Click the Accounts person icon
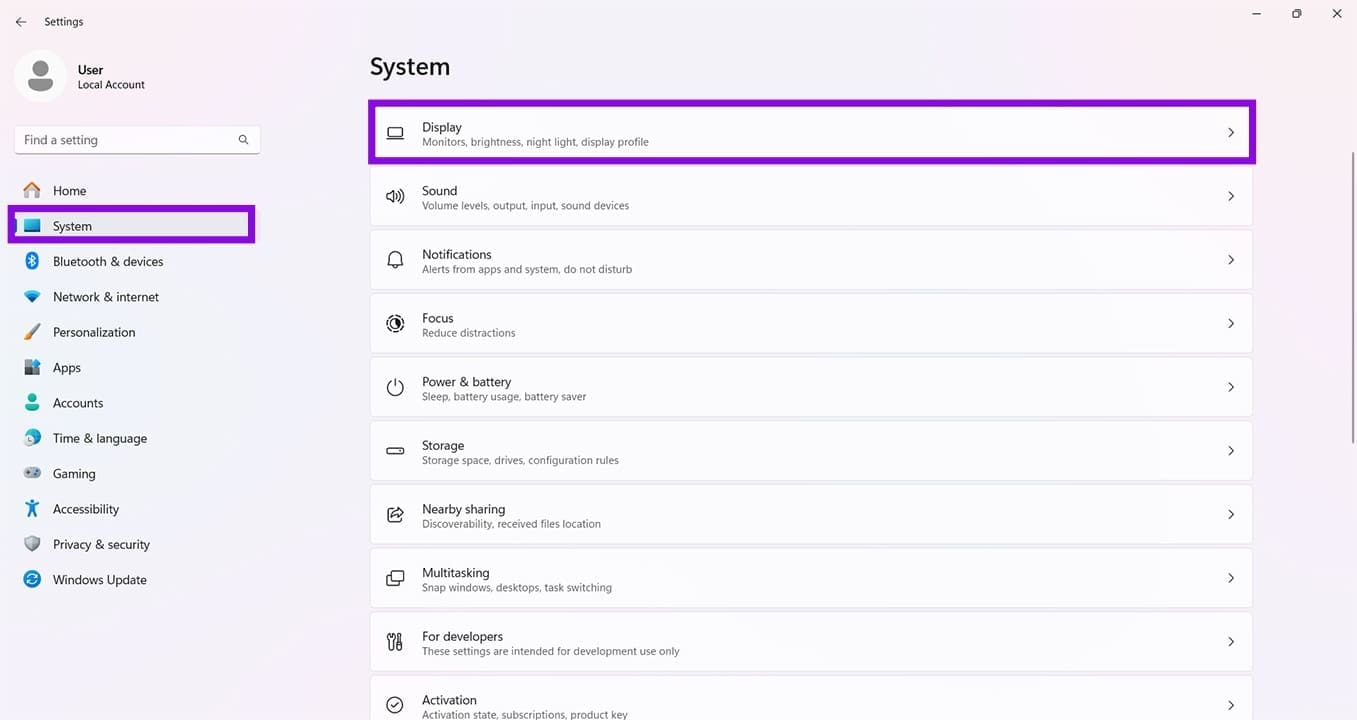The image size is (1357, 720). [32, 403]
